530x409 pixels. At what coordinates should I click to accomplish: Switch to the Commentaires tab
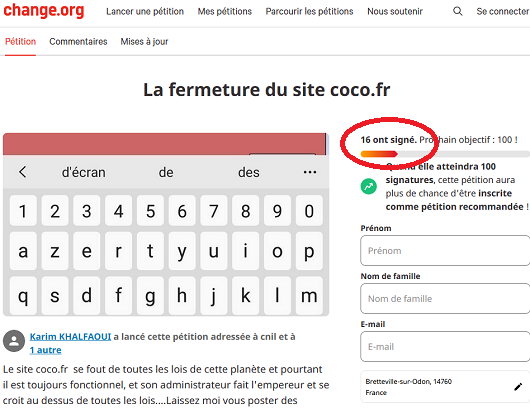tap(78, 42)
